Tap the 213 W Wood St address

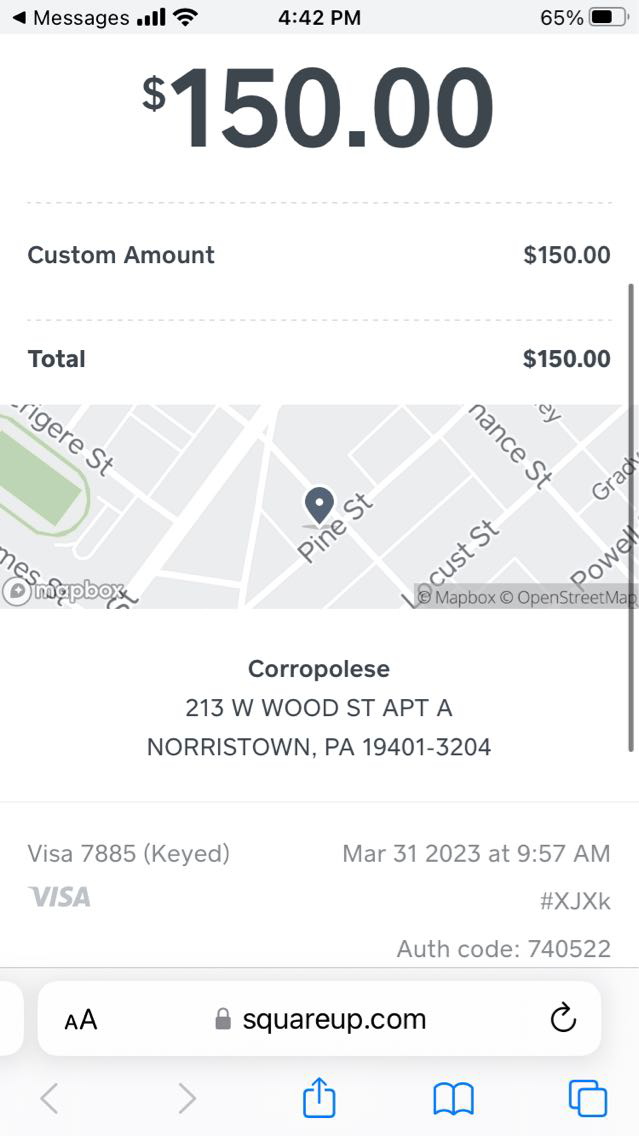coord(319,709)
